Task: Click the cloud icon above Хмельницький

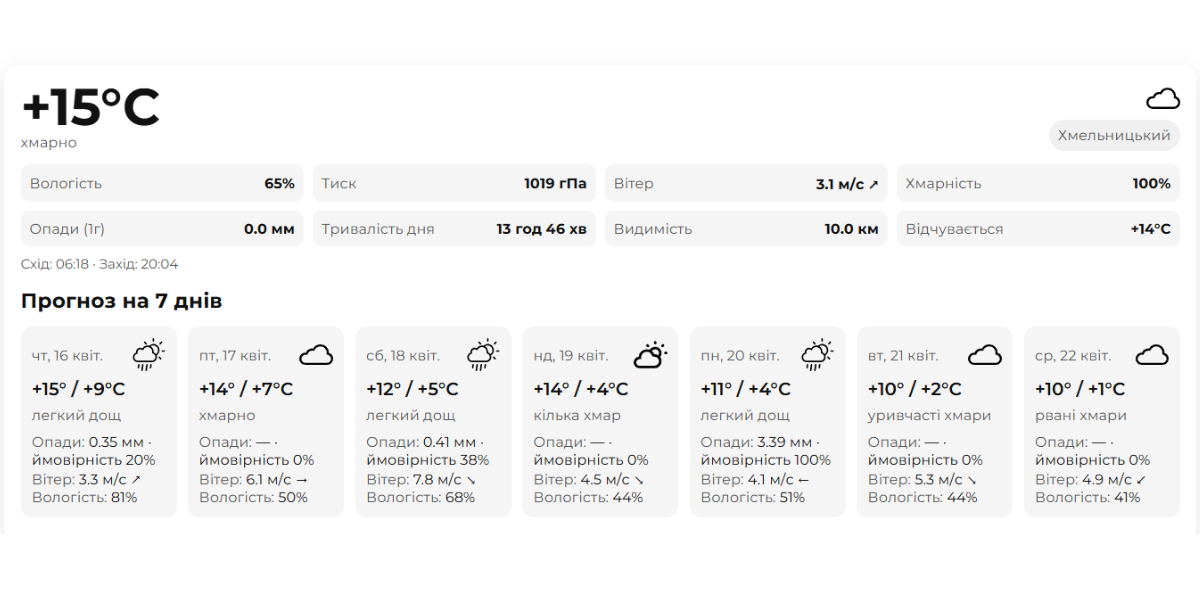Action: click(1162, 98)
